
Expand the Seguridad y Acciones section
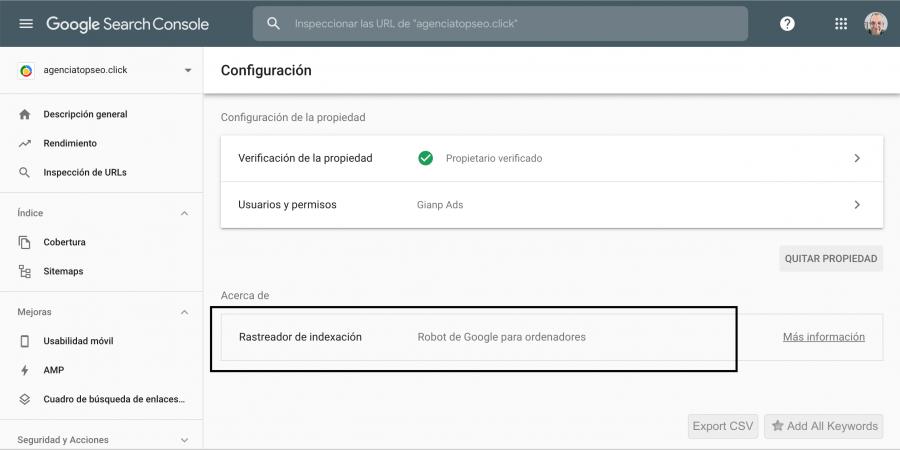(x=184, y=440)
